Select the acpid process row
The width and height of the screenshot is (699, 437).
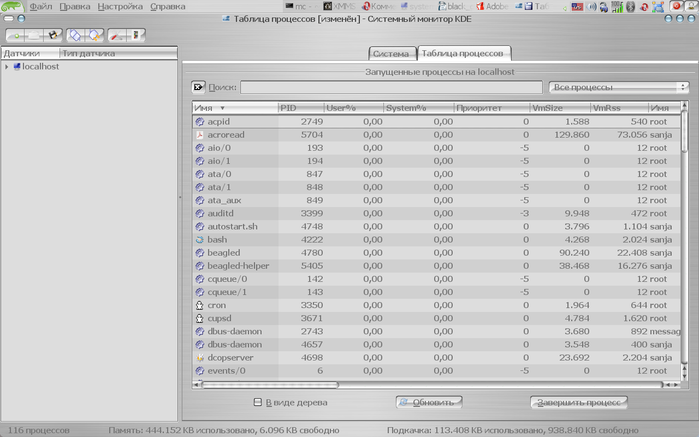click(x=437, y=122)
